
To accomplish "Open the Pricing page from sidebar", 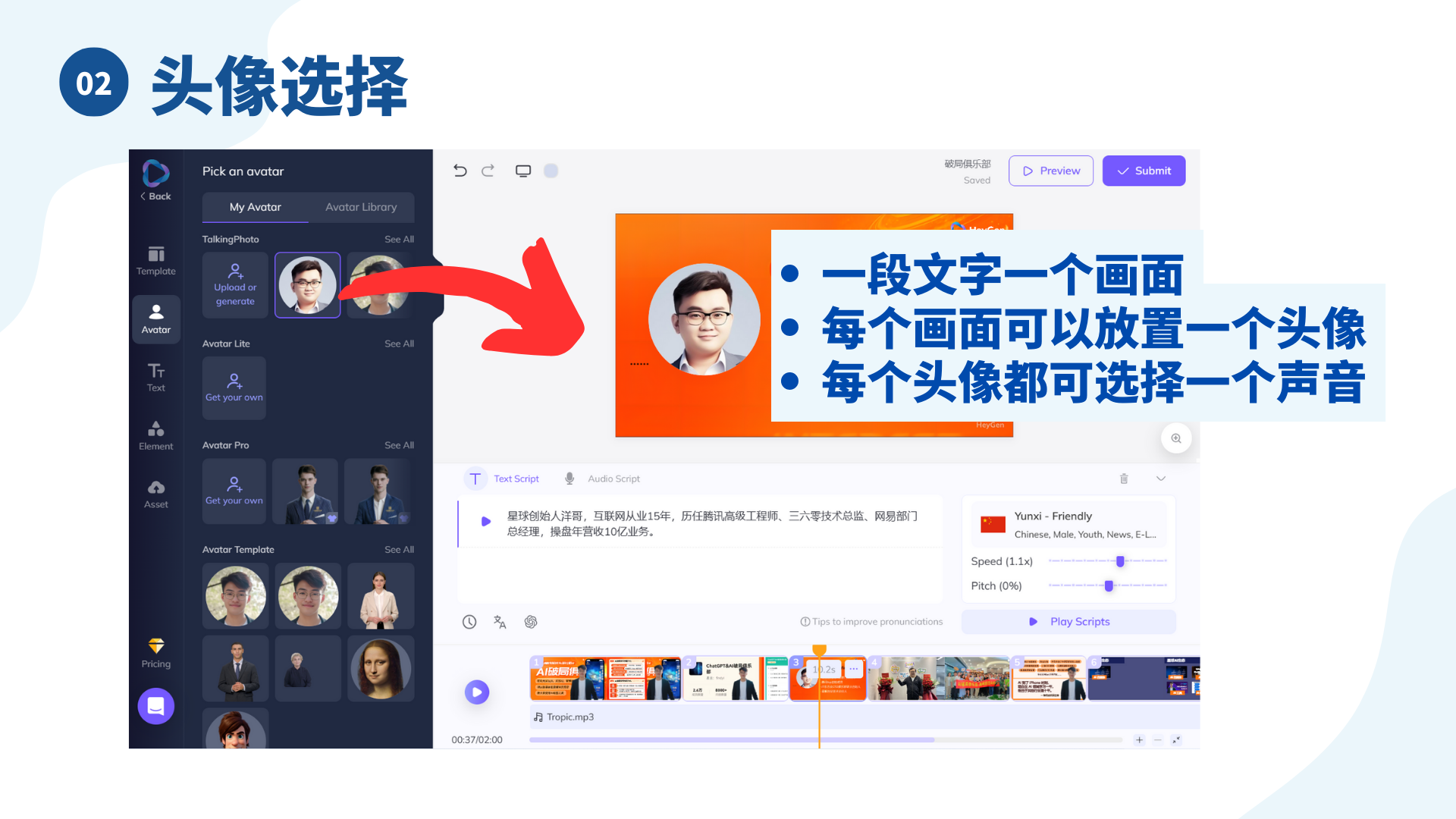I will [x=155, y=653].
